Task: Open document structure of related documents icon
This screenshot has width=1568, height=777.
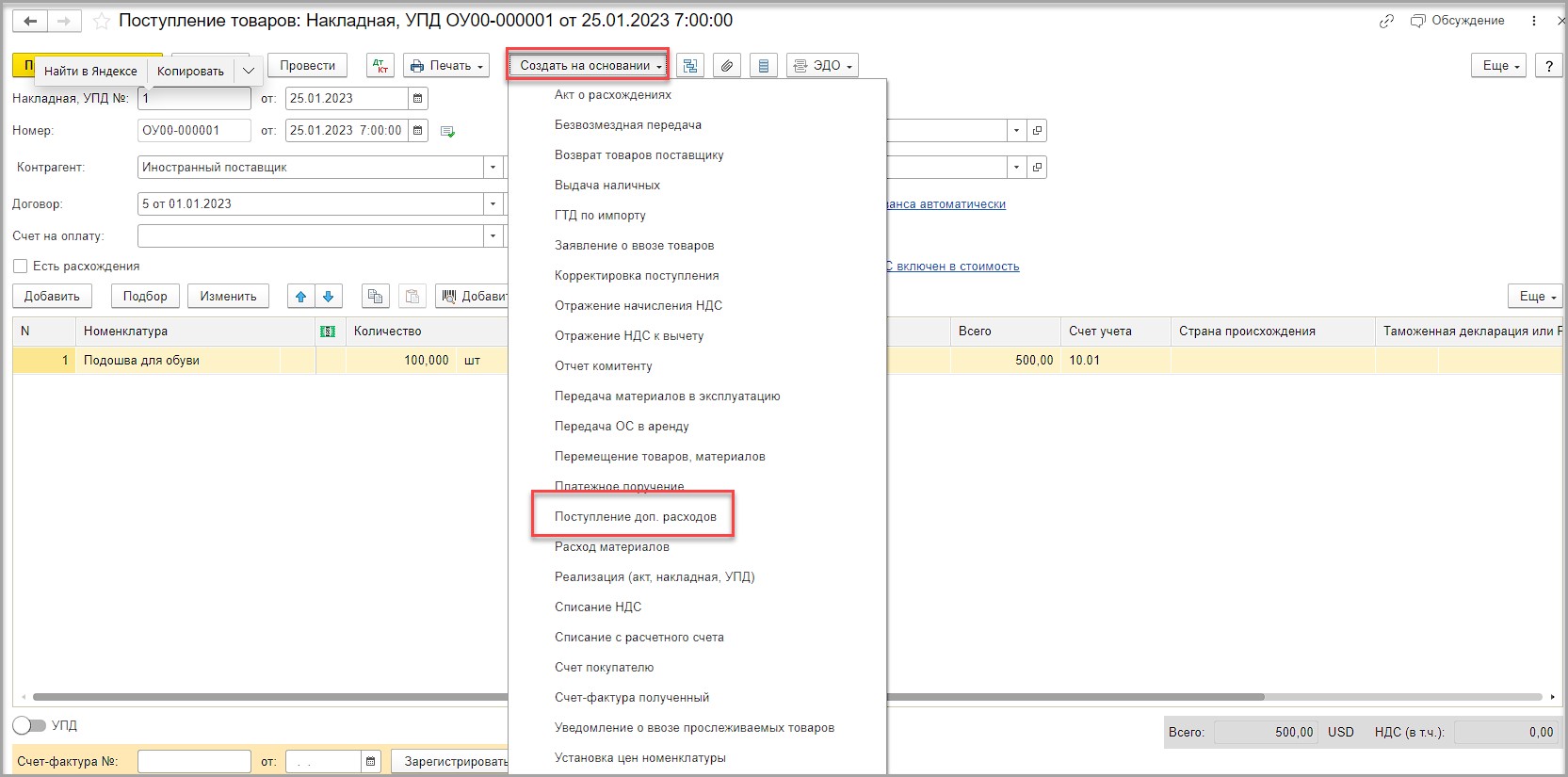Action: (690, 65)
